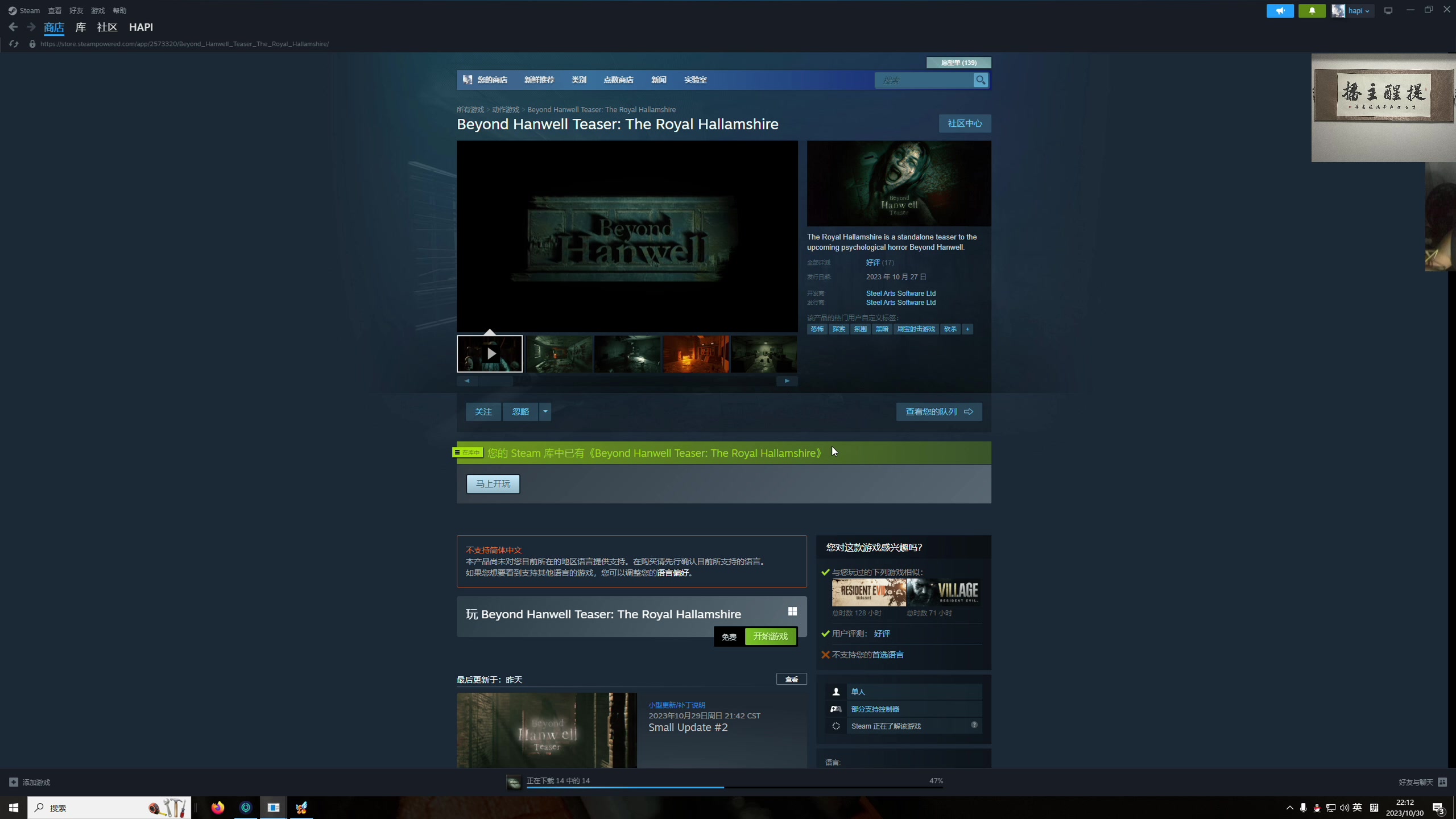Open the Friends & Chat icon
The width and height of the screenshot is (1456, 819).
pyautogui.click(x=1442, y=782)
